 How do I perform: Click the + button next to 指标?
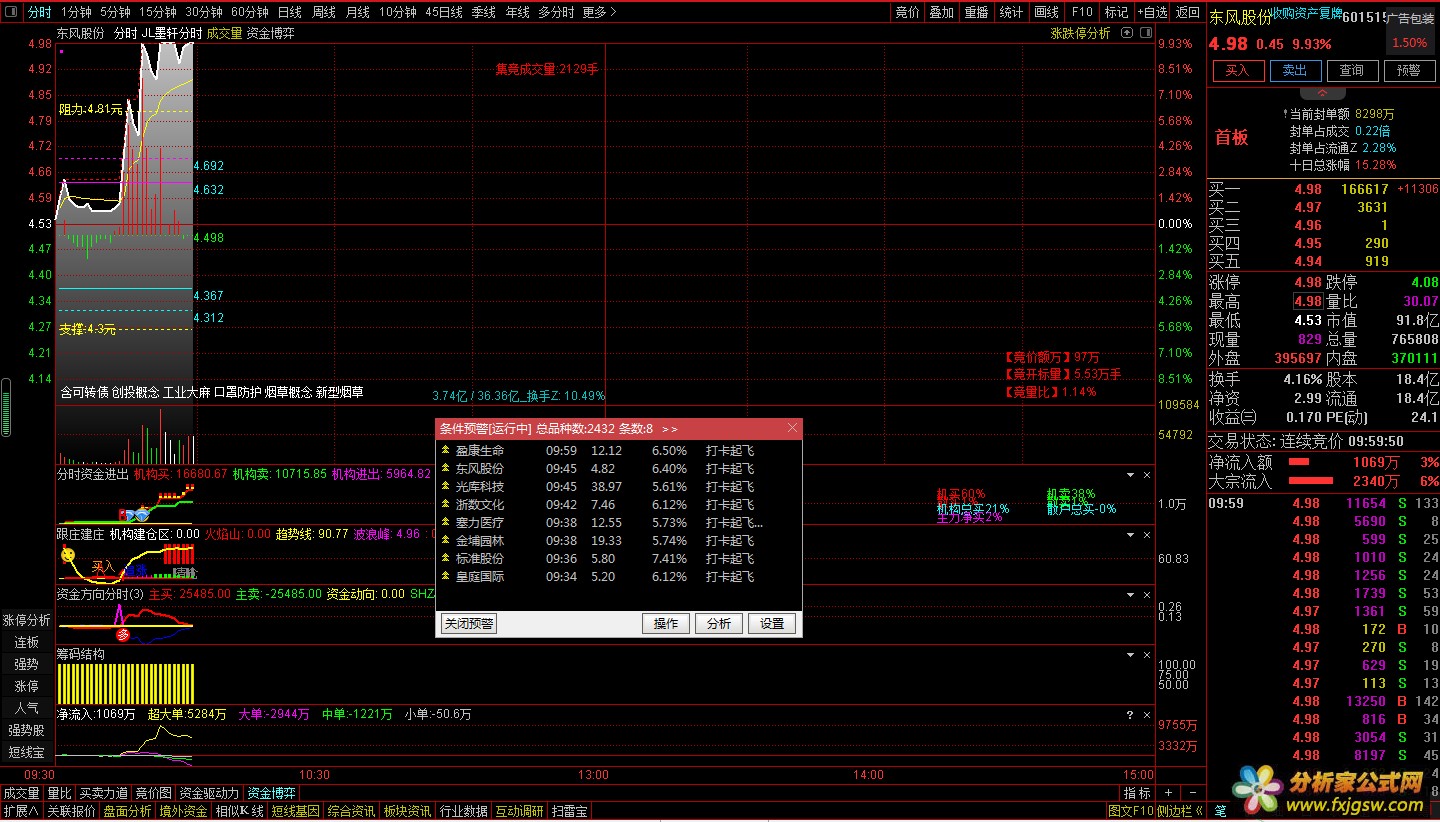[x=1170, y=793]
